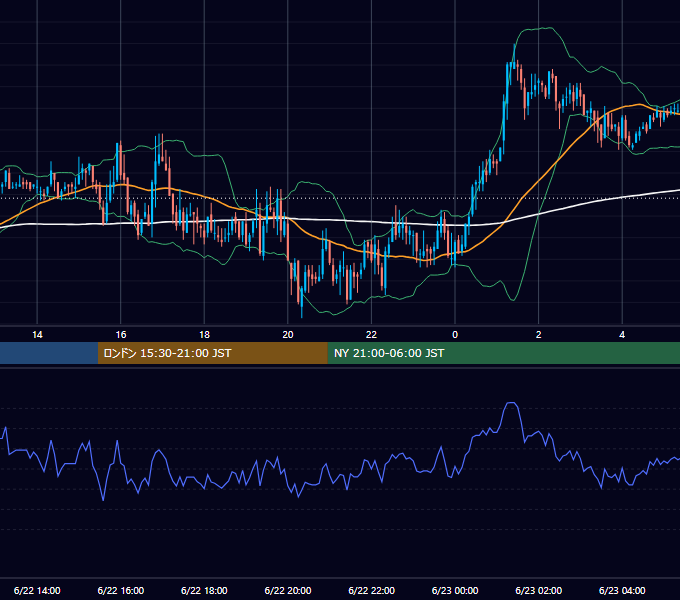Click the 6/22 22:00 date label
680x600 pixels.
tap(371, 590)
